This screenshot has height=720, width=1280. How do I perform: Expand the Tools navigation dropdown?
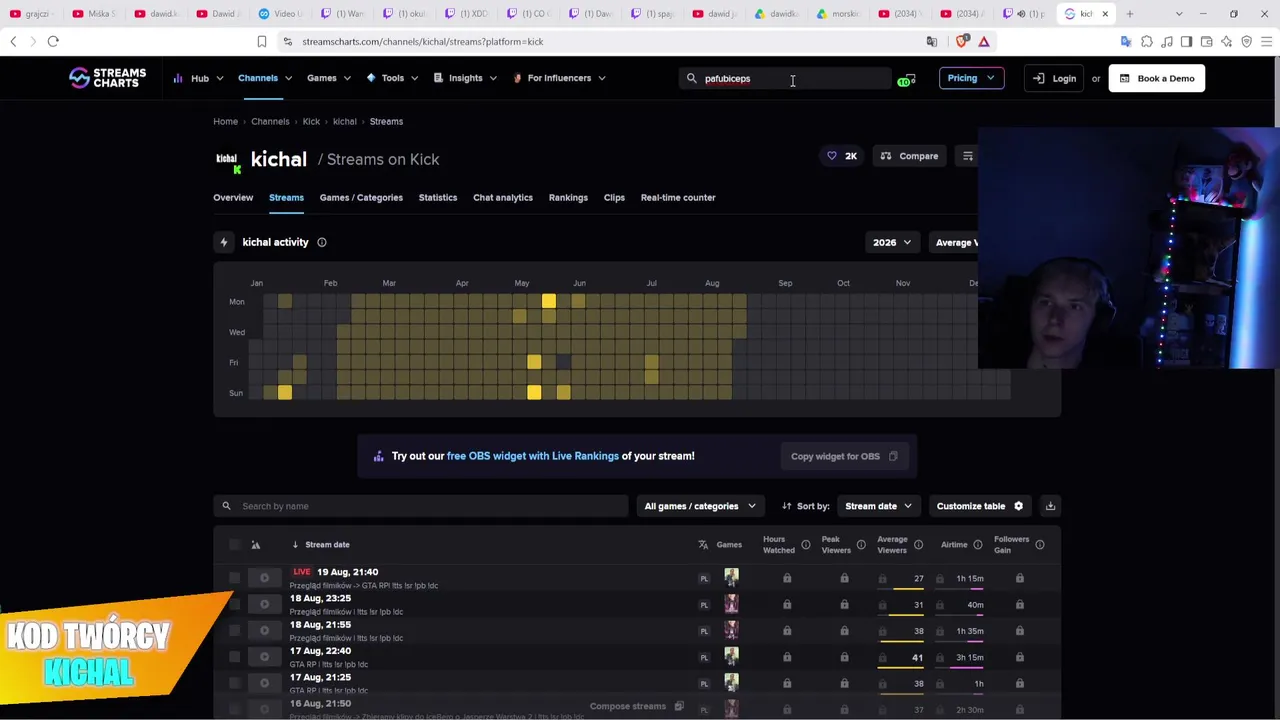tap(393, 78)
